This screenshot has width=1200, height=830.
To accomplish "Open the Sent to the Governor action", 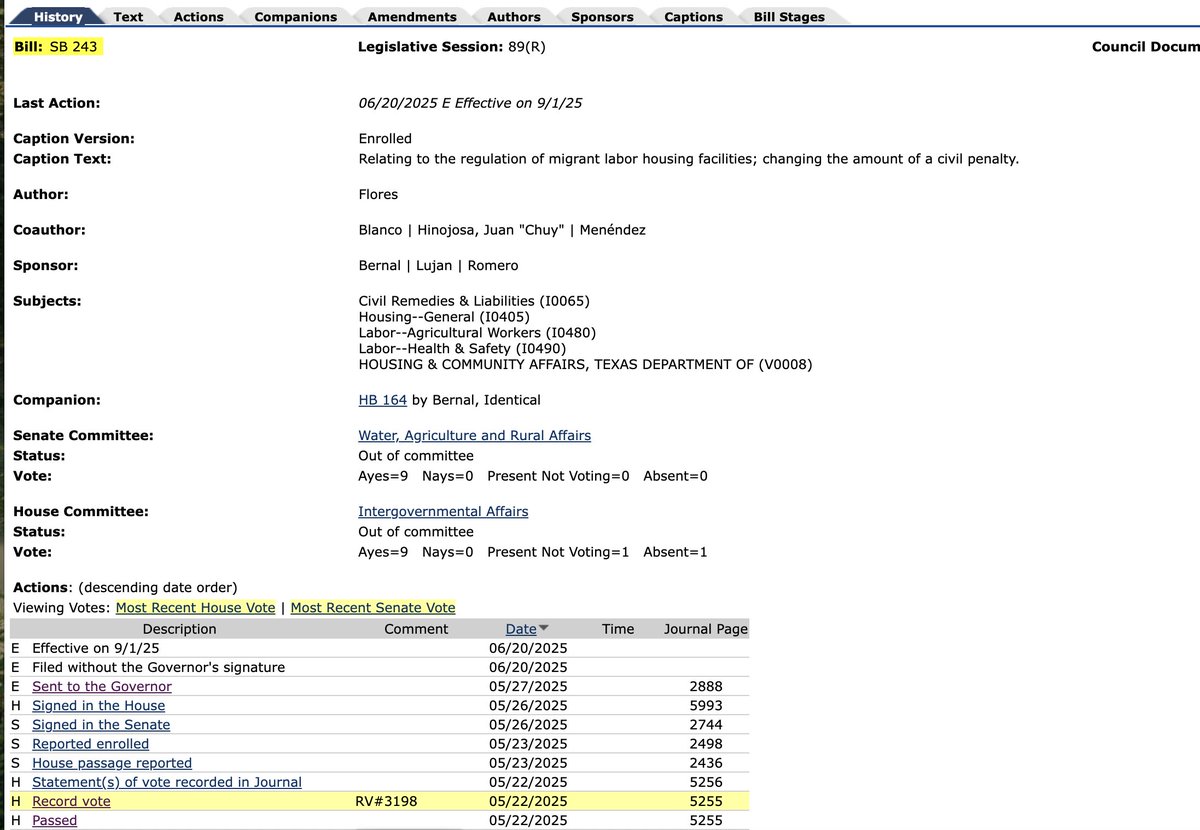I will coord(101,687).
